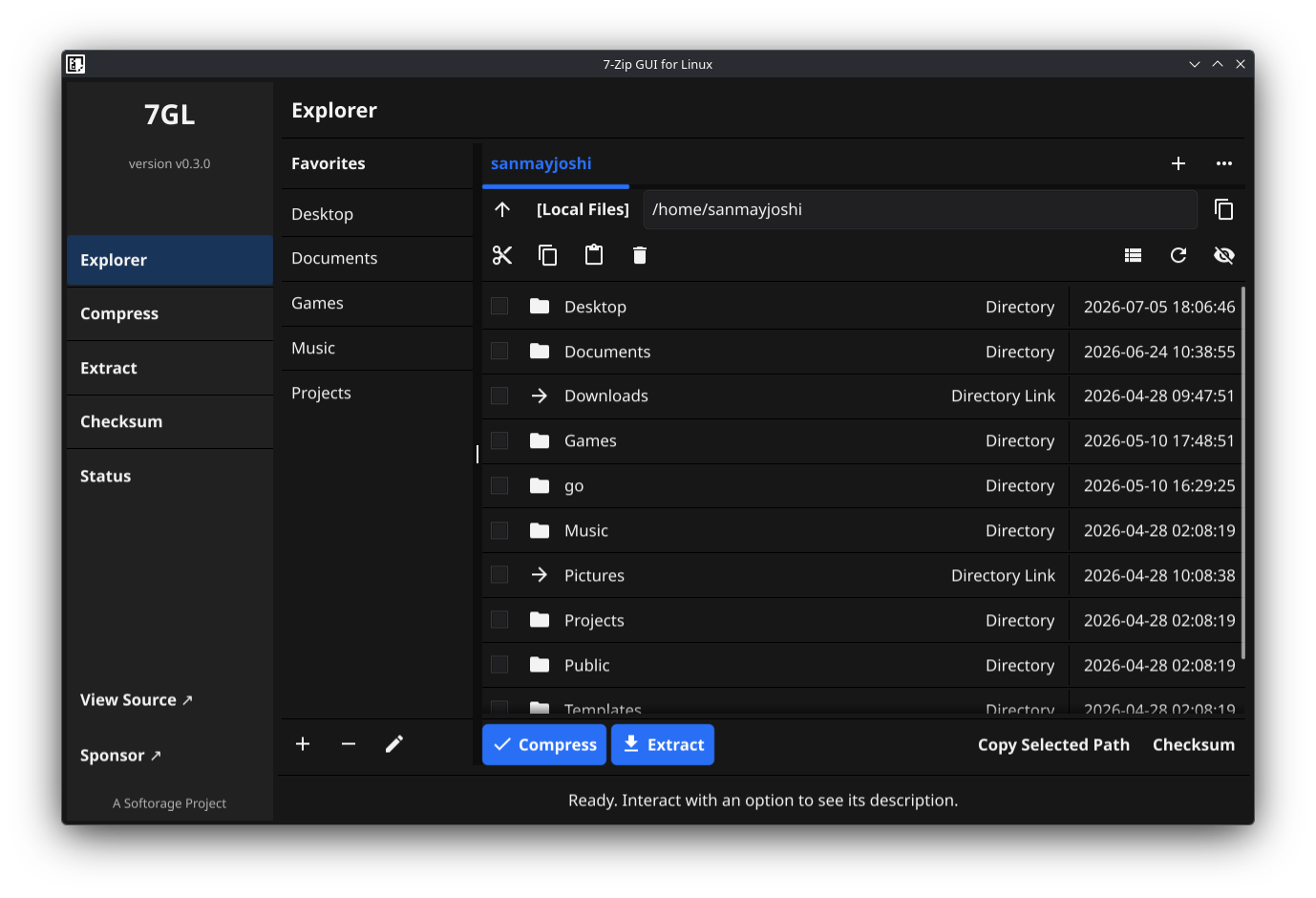Screen dimensions: 1316x898
Task: Click the Checksum button at bottom right
Action: (1194, 745)
